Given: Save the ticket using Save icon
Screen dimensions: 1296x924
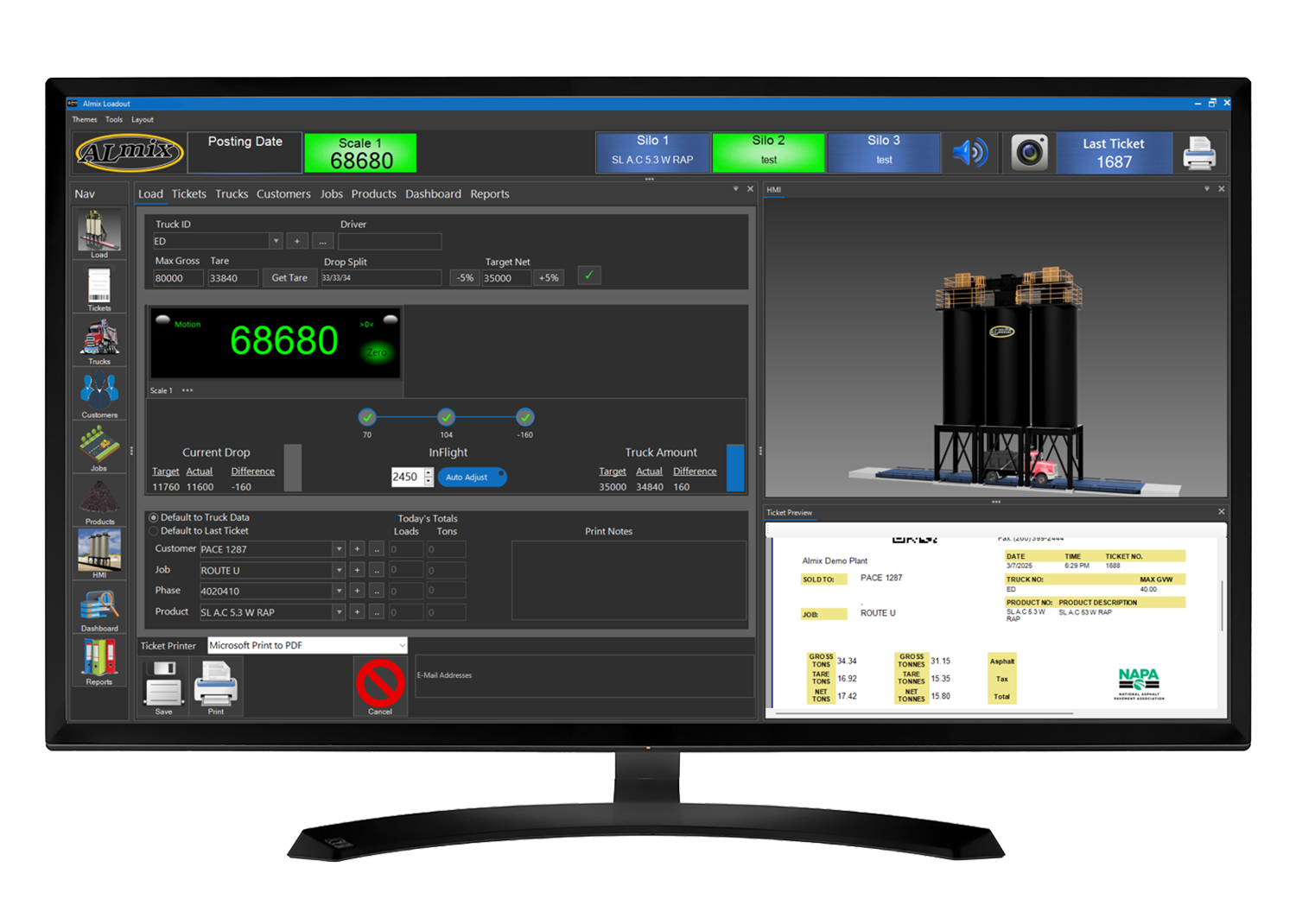Looking at the screenshot, I should 163,684.
